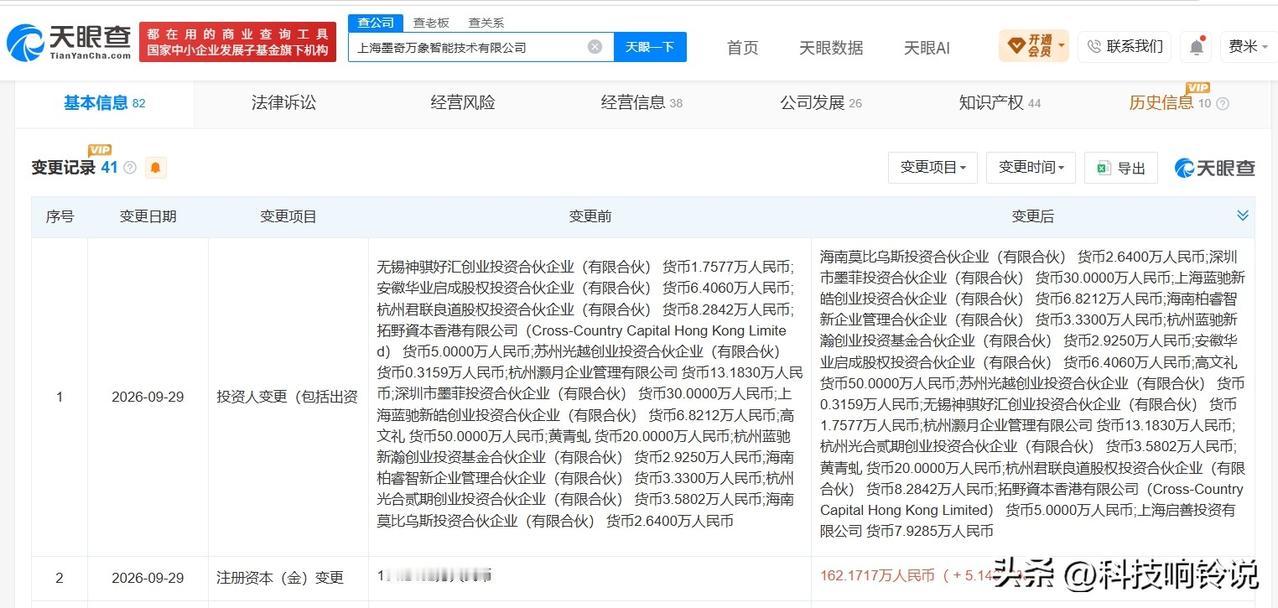Export records with 导出 button
1278x608 pixels.
1121,168
